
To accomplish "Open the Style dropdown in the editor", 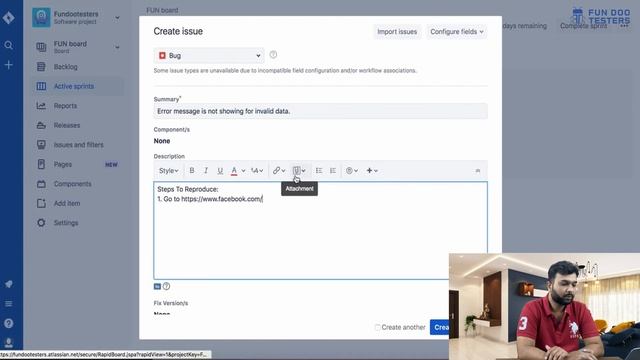I will tap(169, 171).
